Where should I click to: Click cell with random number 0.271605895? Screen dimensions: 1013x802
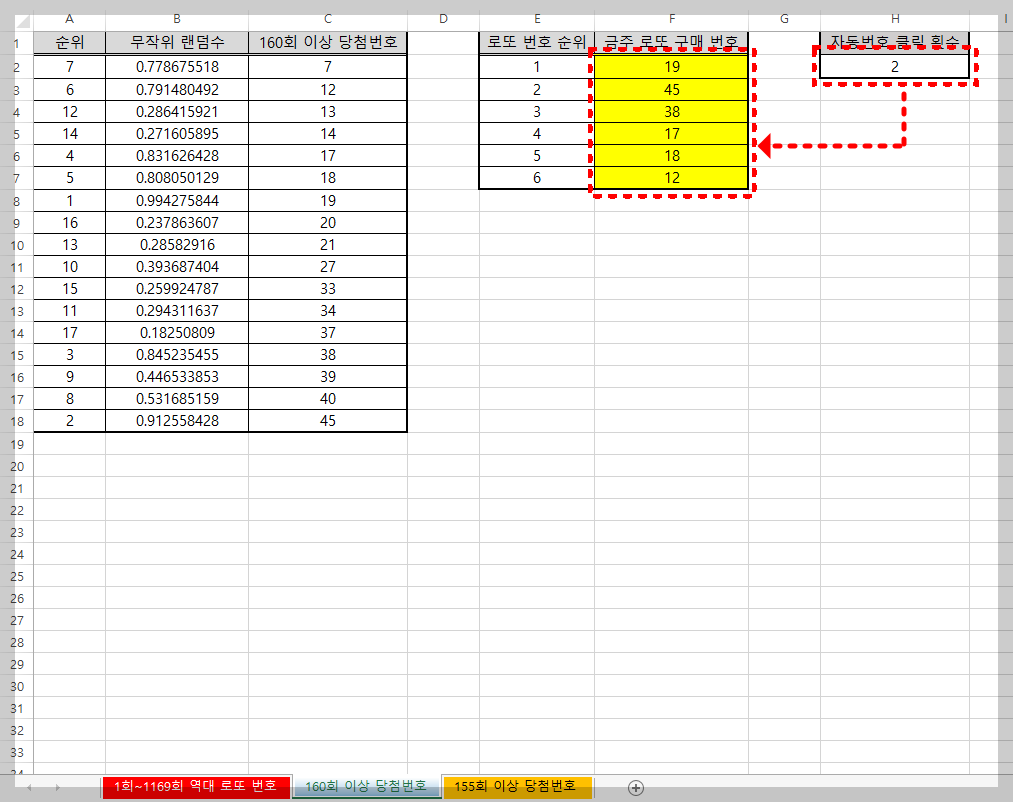177,134
